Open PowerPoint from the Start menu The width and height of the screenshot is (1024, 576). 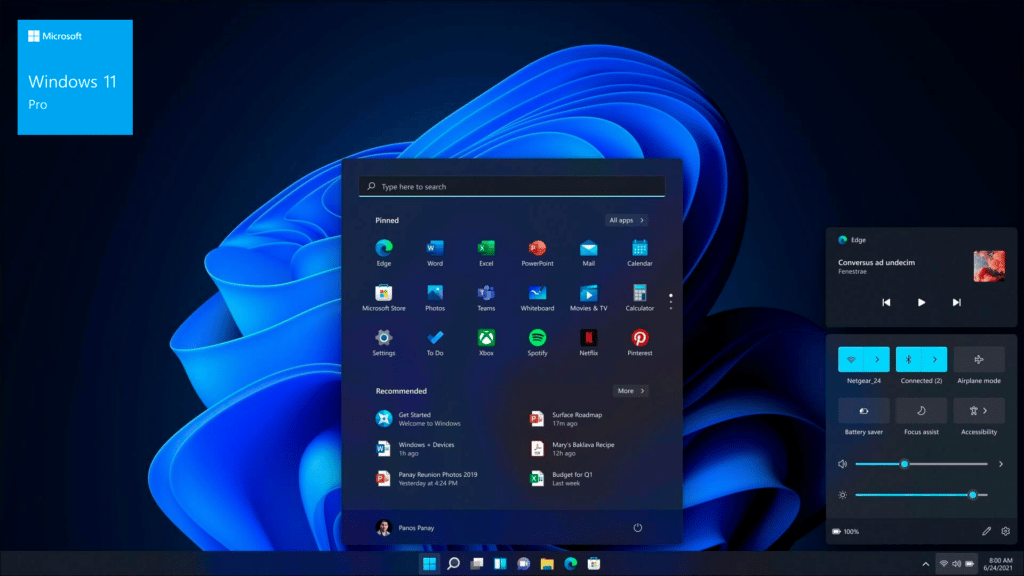[x=537, y=248]
